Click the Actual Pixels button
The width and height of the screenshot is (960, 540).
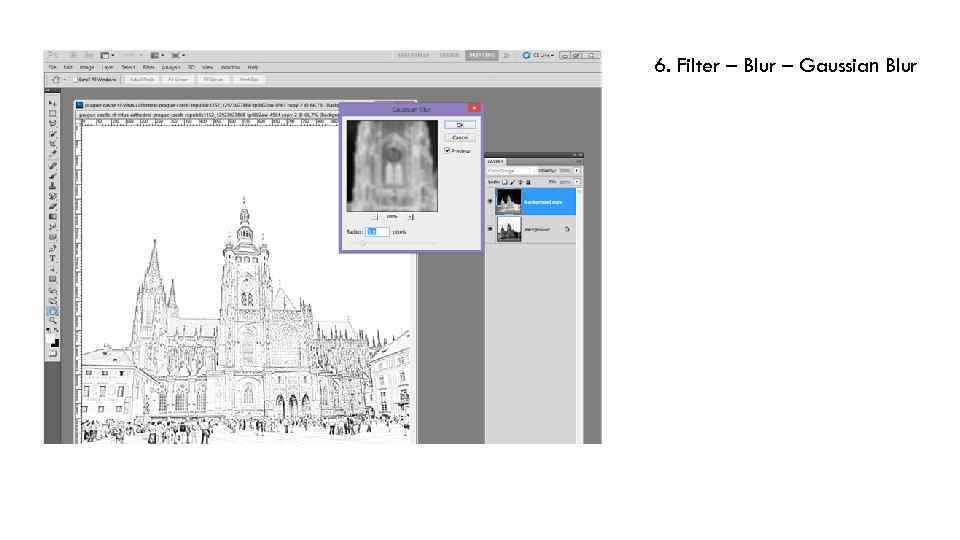click(x=142, y=80)
